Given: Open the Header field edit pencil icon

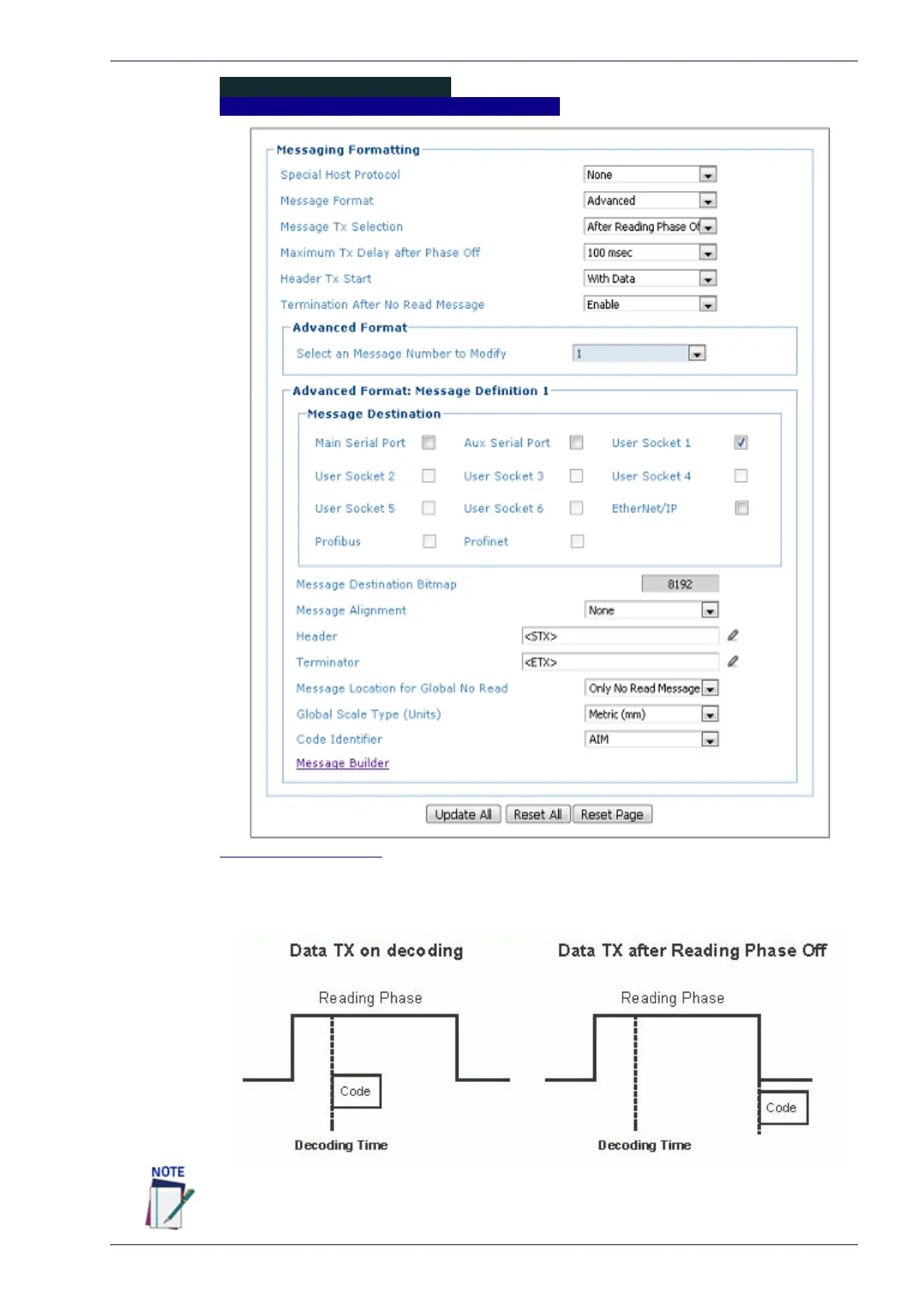Looking at the screenshot, I should click(732, 635).
